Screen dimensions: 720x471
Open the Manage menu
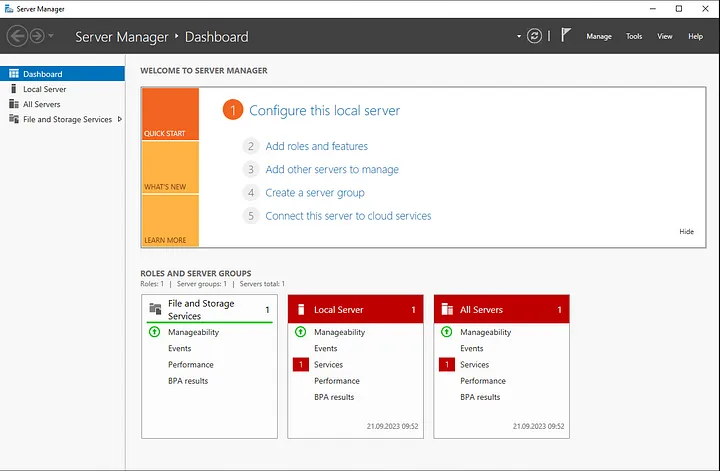click(x=599, y=36)
